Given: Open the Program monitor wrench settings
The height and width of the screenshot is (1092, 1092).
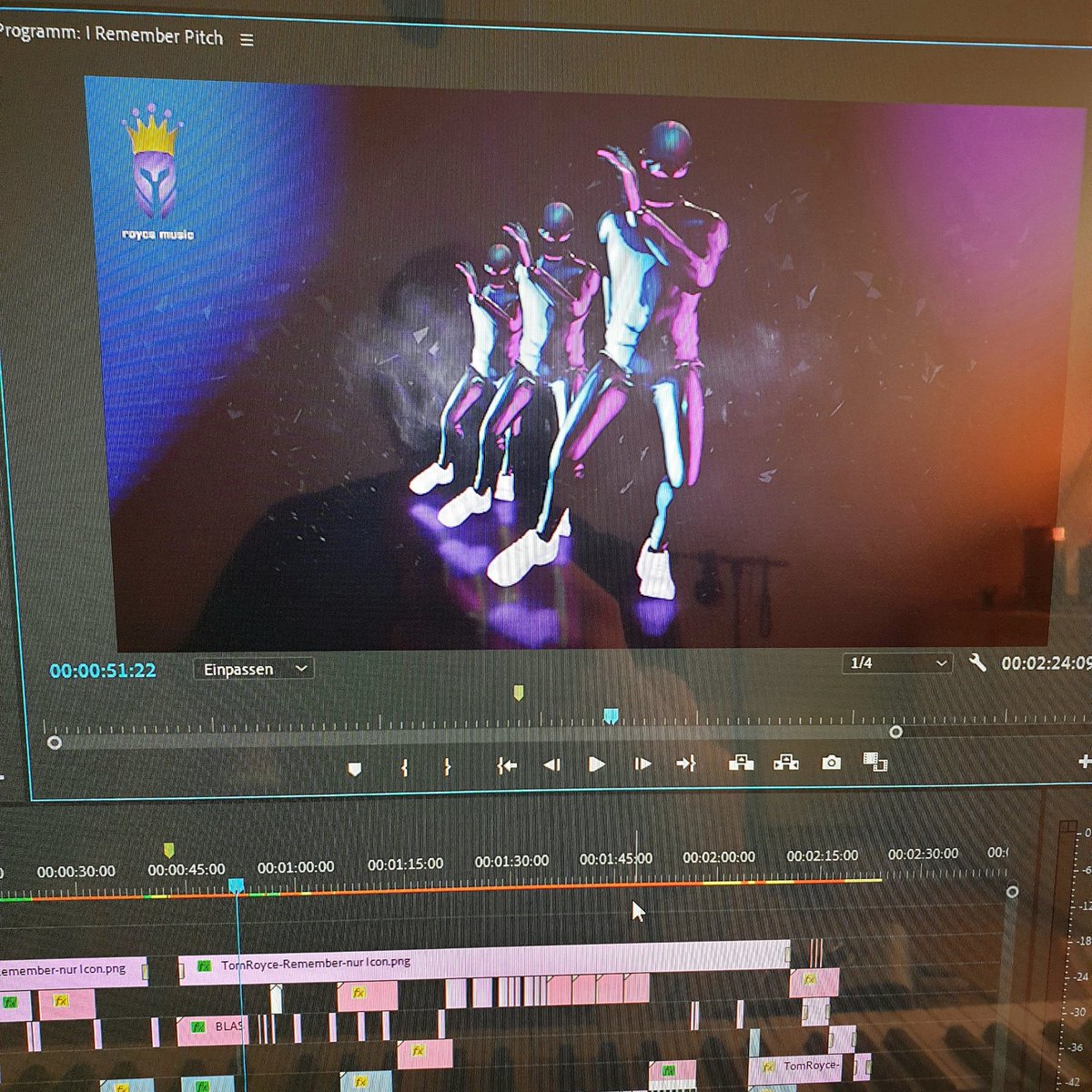Looking at the screenshot, I should 978,662.
